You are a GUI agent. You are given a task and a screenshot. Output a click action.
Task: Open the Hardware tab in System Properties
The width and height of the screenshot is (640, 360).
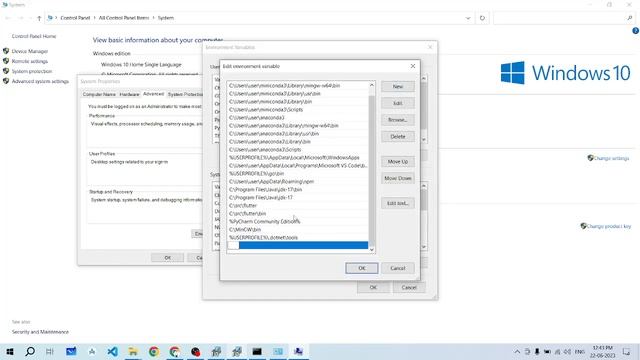[x=129, y=94]
